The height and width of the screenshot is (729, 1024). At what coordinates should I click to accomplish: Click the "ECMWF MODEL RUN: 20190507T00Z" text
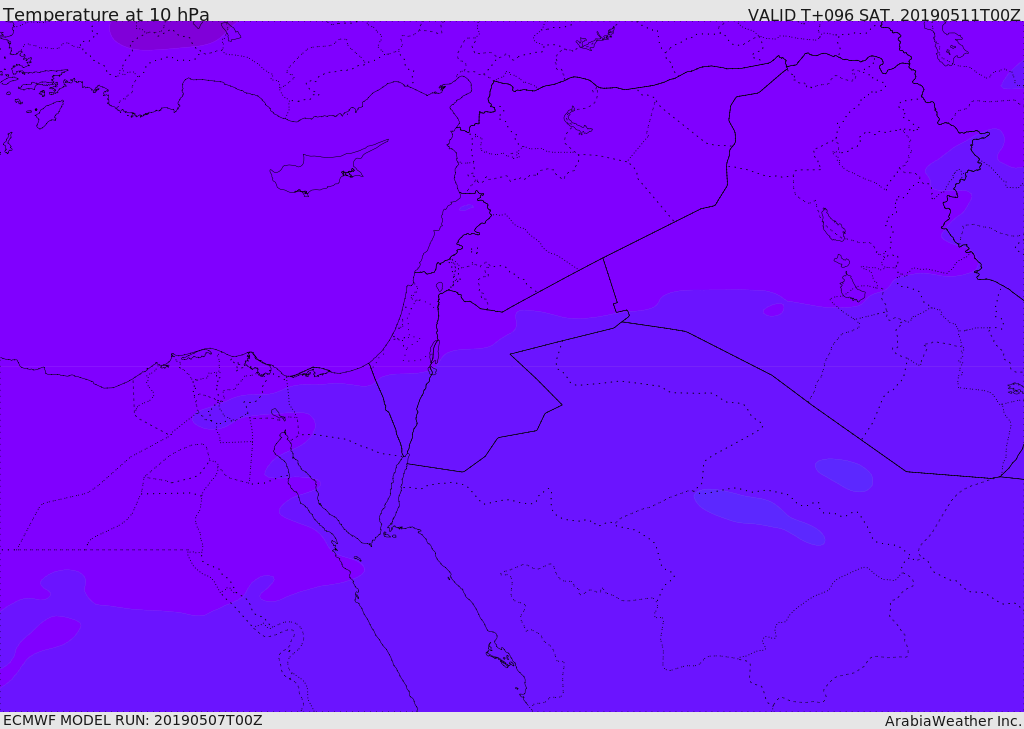pyautogui.click(x=133, y=720)
